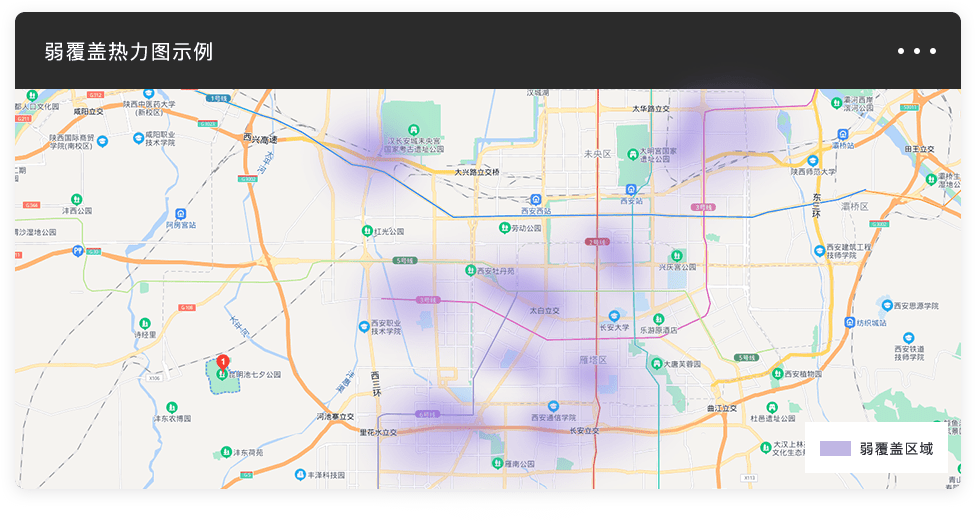Select the 灞河西岸滨河公园 park icon

837,103
